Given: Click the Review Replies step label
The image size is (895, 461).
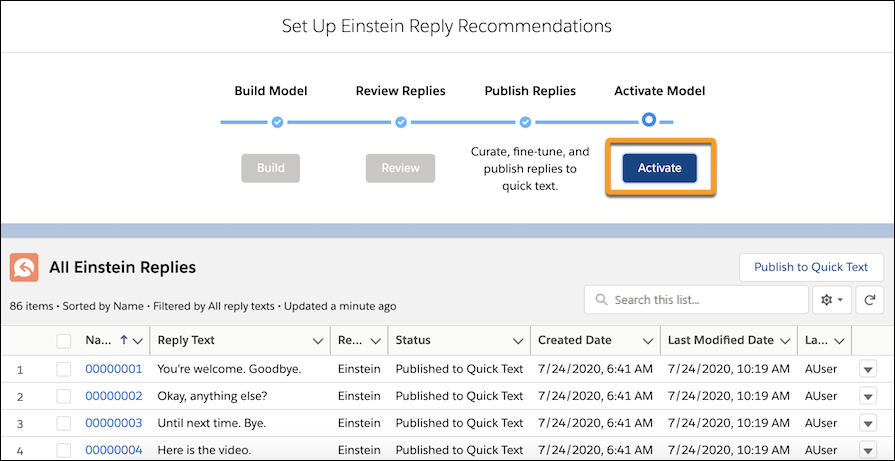Looking at the screenshot, I should tap(401, 91).
